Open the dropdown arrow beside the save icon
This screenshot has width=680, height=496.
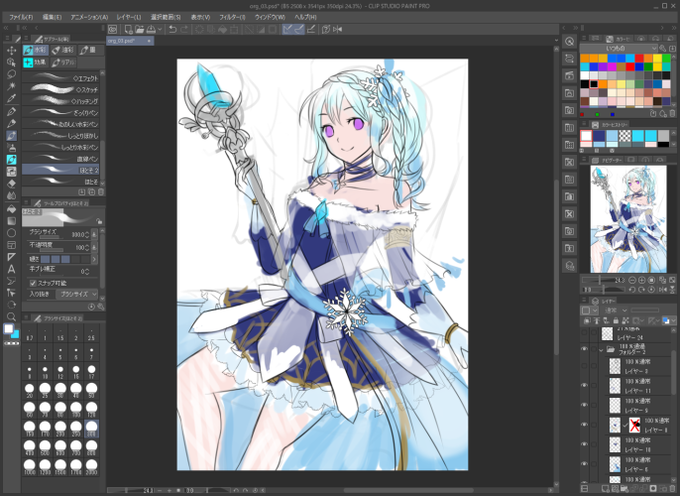point(160,29)
